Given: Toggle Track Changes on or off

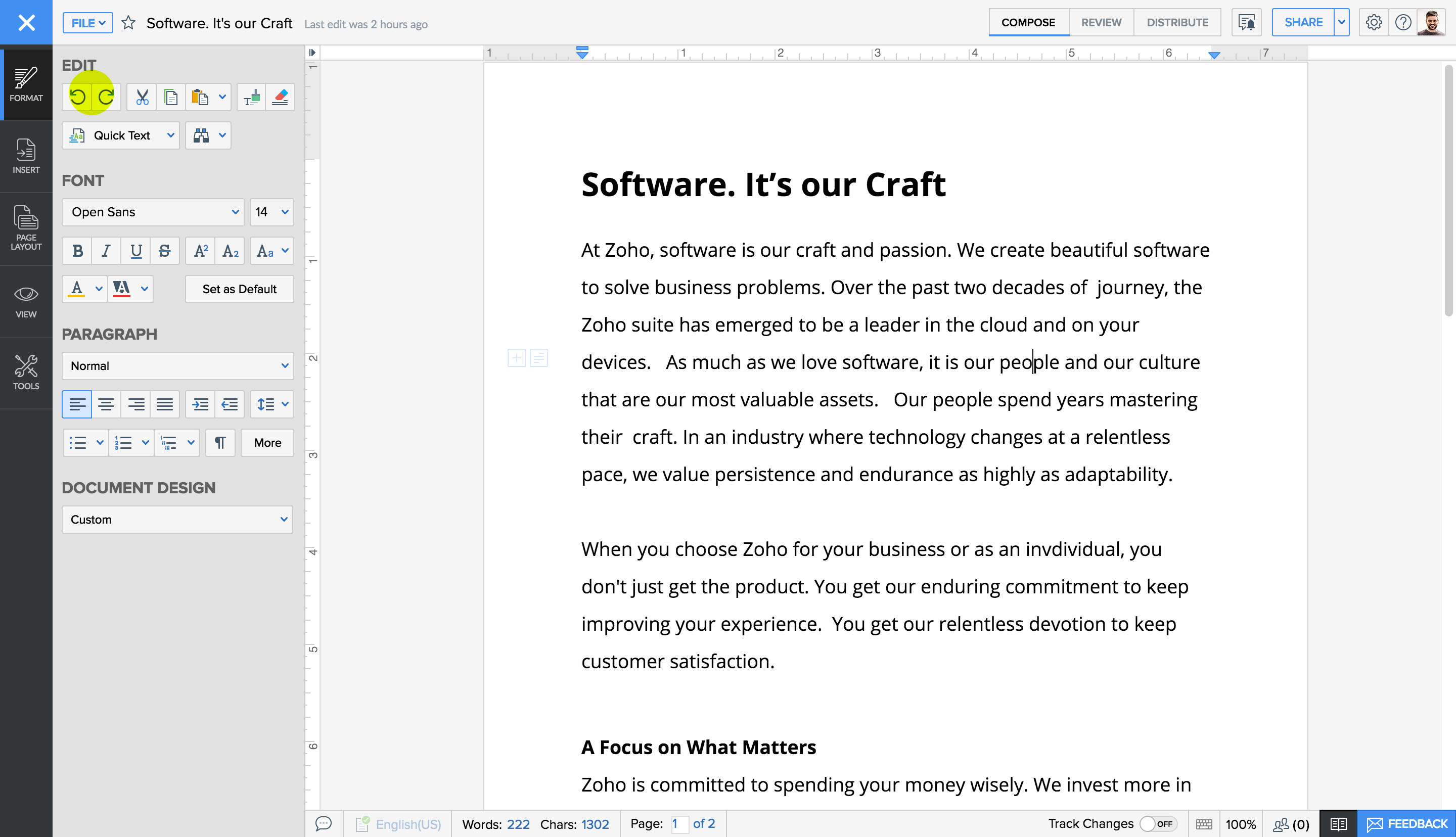Looking at the screenshot, I should tap(1155, 823).
